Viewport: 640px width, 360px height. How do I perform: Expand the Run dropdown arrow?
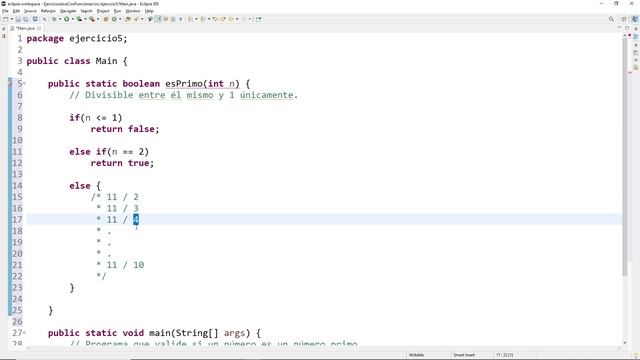click(x=73, y=19)
